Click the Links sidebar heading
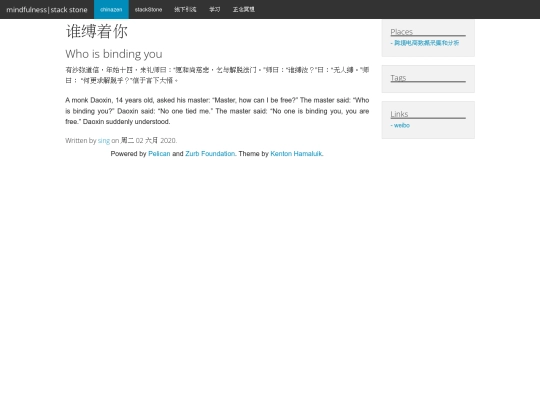The image size is (540, 405). point(399,114)
